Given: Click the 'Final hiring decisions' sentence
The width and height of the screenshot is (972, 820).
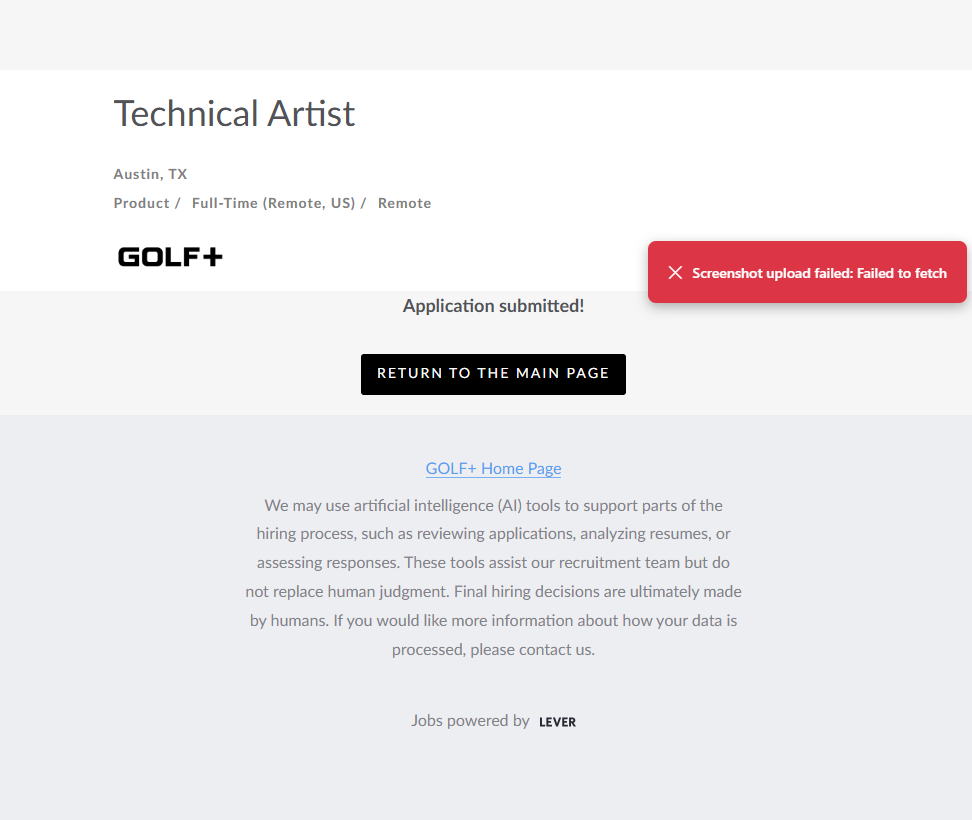Looking at the screenshot, I should pos(581,591).
